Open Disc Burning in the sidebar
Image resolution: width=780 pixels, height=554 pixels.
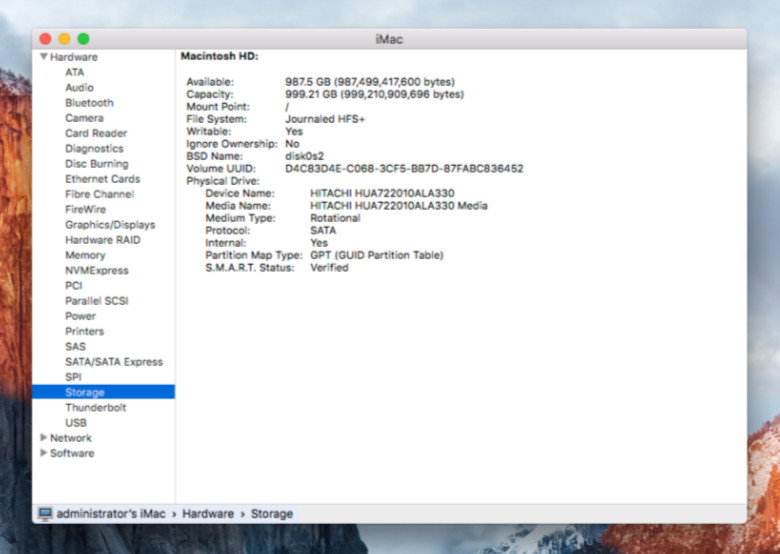pyautogui.click(x=97, y=164)
